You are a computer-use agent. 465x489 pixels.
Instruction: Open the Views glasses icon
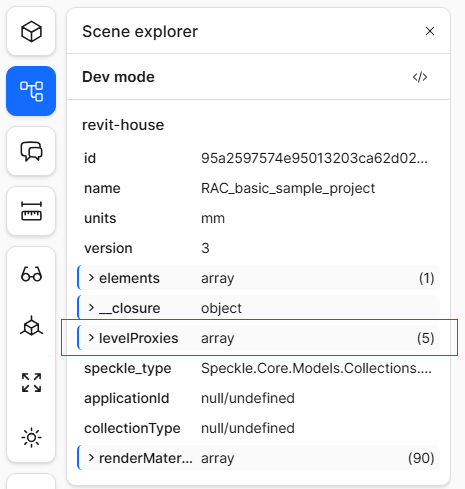pos(31,274)
